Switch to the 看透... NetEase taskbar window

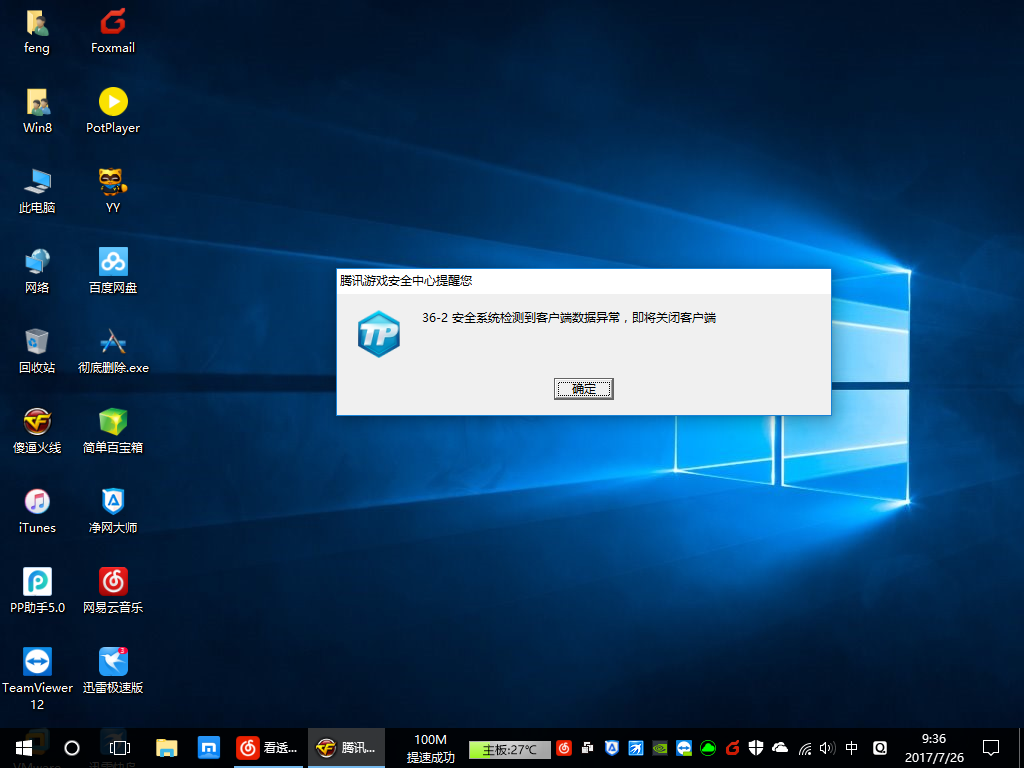pos(268,748)
